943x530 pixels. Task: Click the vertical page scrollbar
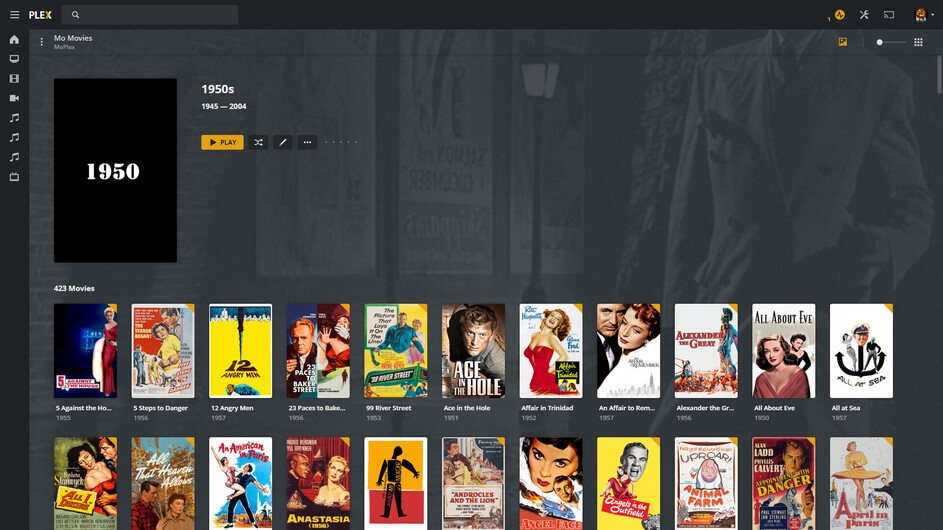click(x=939, y=75)
